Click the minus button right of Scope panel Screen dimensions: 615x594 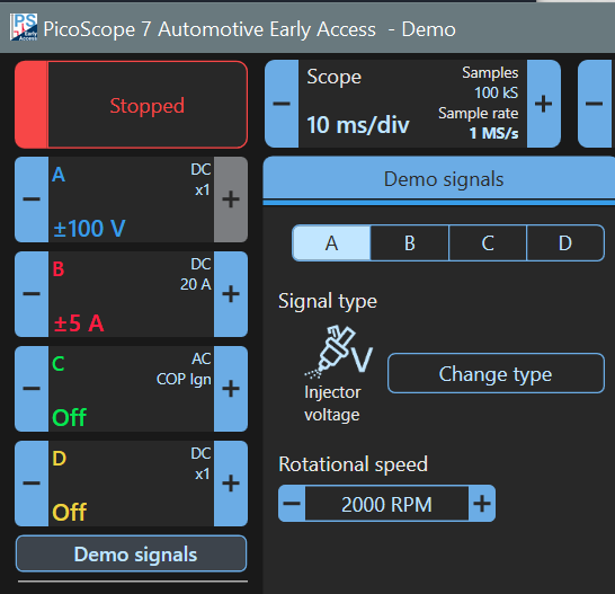tap(595, 104)
